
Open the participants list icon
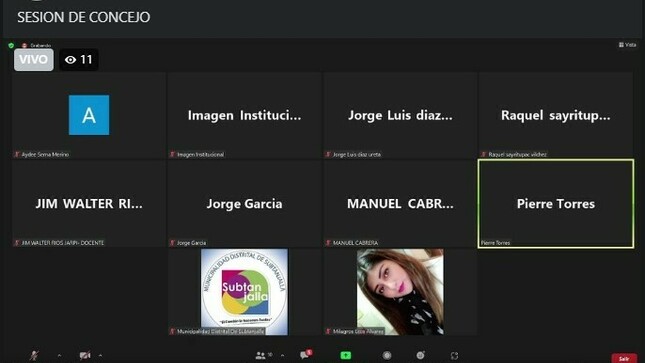(260, 355)
